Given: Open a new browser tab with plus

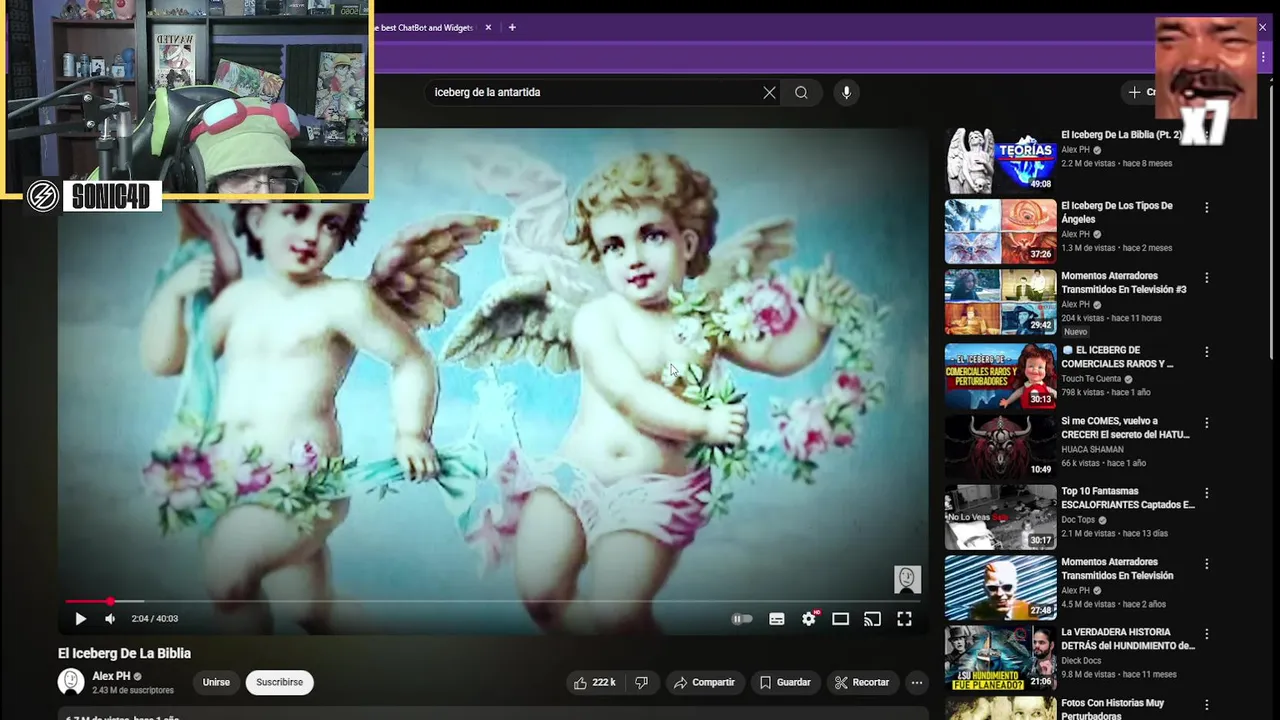Looking at the screenshot, I should click(x=512, y=28).
